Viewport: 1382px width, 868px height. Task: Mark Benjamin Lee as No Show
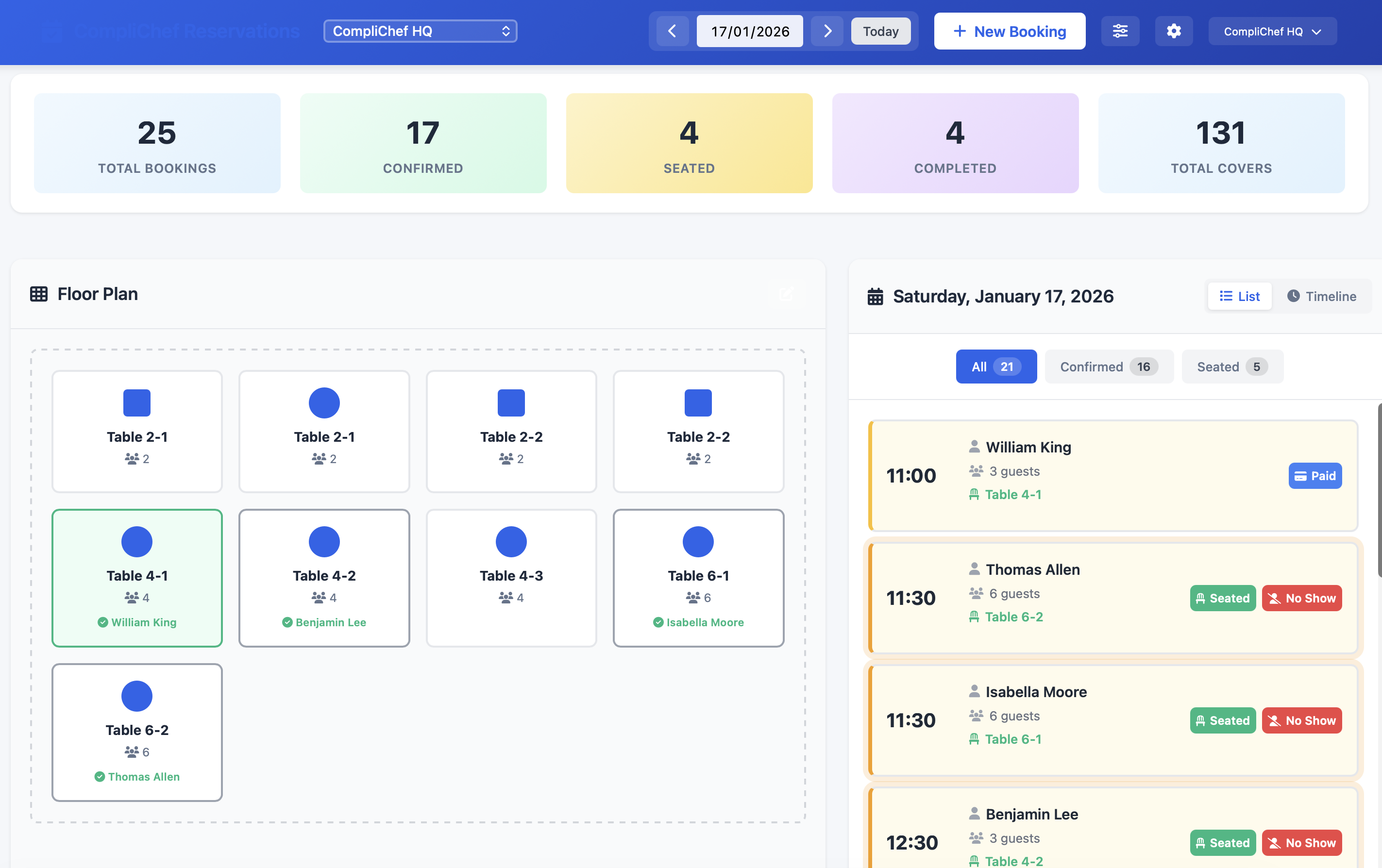[1302, 843]
